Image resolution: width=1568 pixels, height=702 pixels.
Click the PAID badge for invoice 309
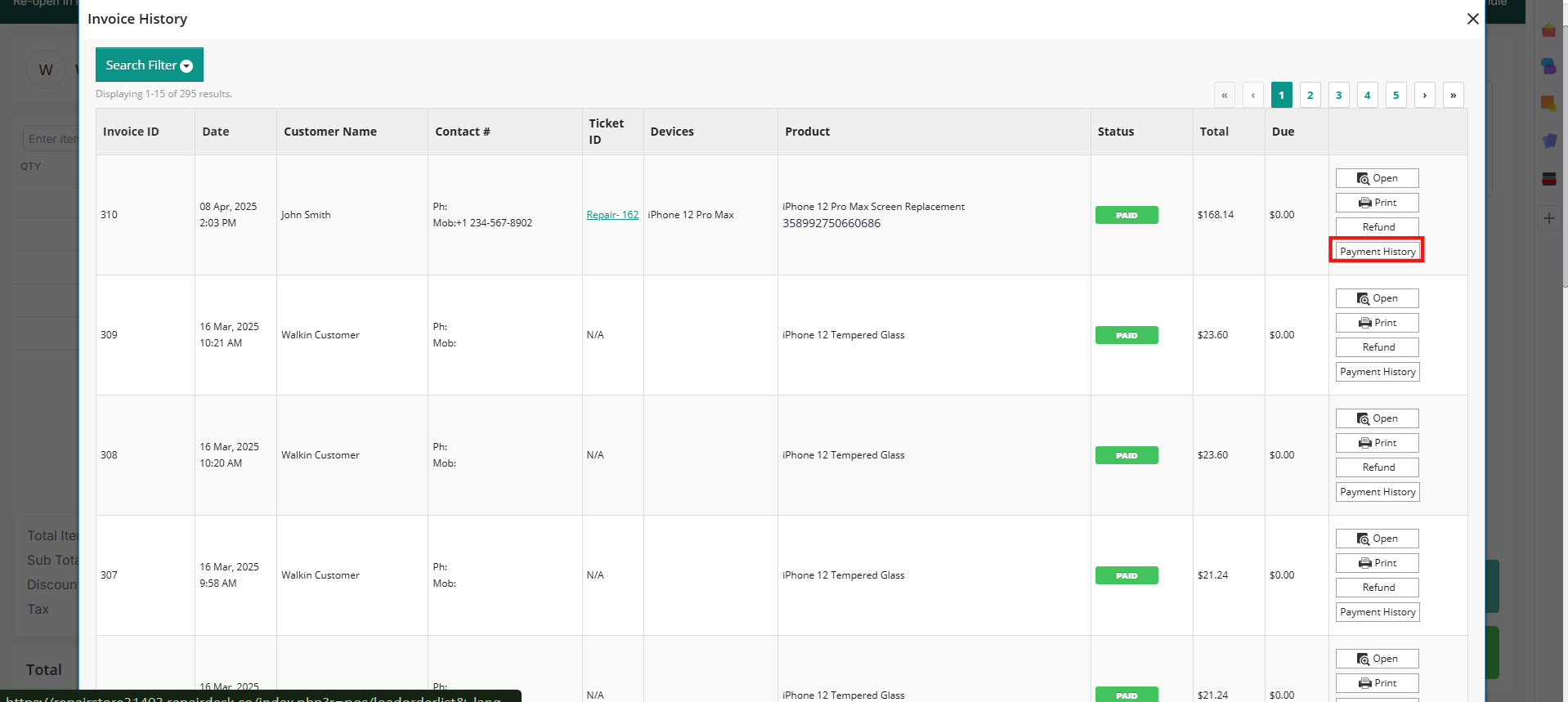(x=1127, y=335)
